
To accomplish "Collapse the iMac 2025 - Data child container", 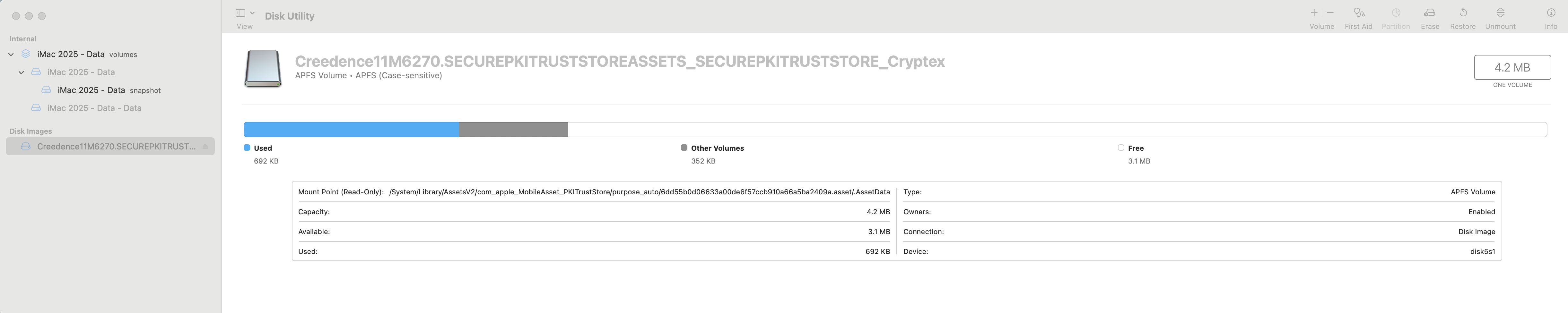I will [21, 72].
